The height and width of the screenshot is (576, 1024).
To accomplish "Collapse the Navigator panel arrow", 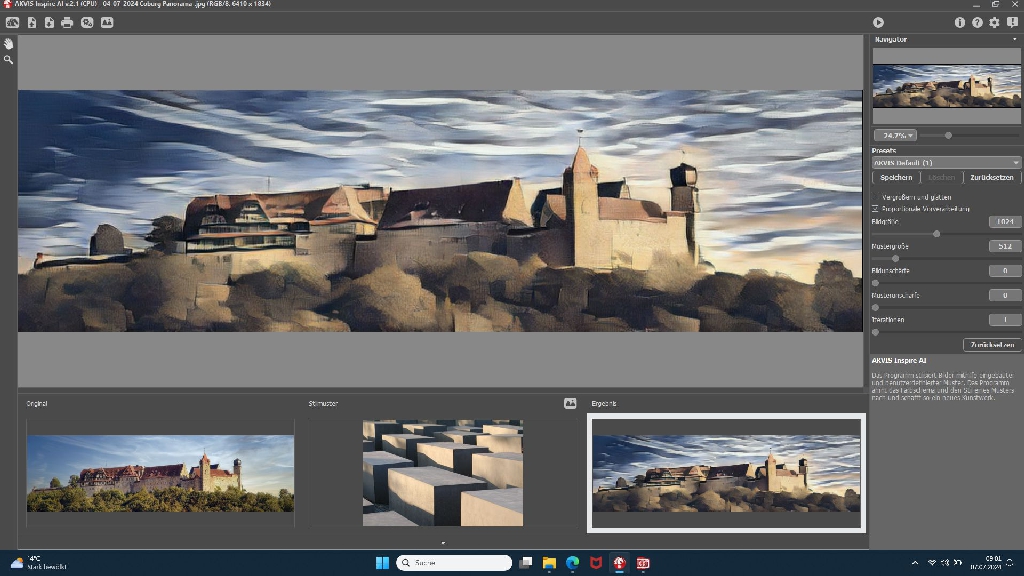I will coord(1014,40).
